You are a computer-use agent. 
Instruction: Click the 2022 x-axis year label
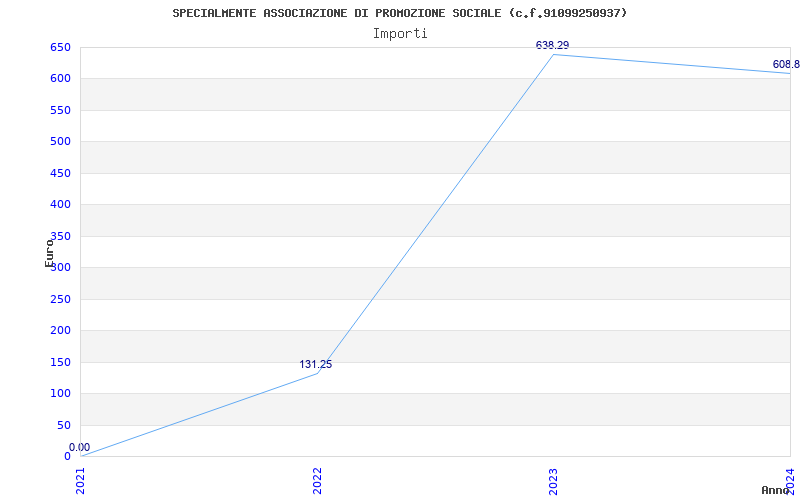click(317, 481)
